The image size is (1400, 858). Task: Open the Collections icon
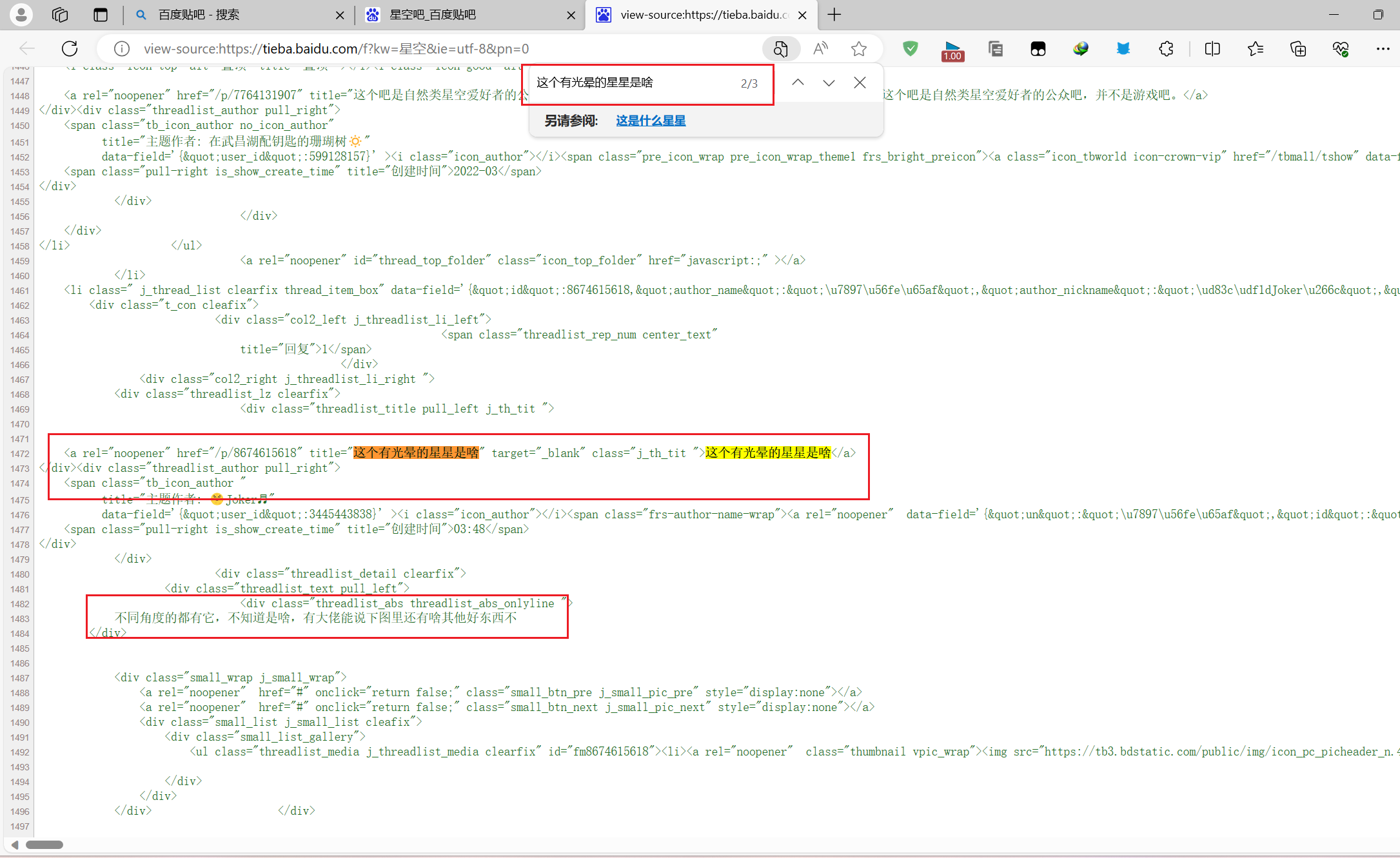tap(1297, 48)
